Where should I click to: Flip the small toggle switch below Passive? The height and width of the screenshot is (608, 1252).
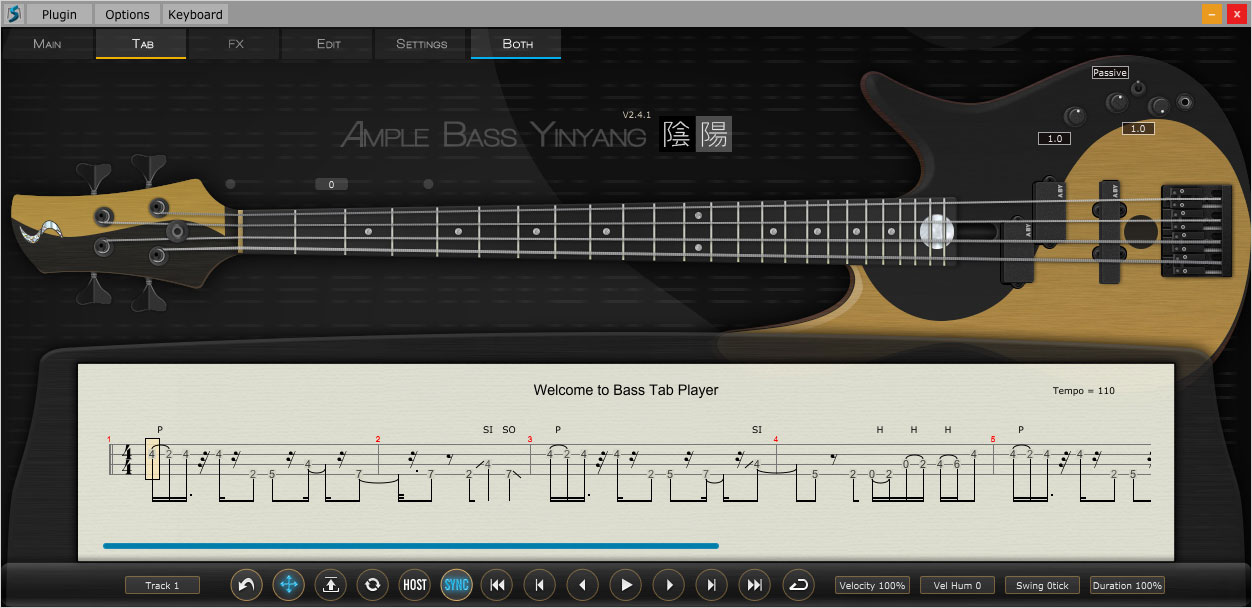coord(1138,88)
